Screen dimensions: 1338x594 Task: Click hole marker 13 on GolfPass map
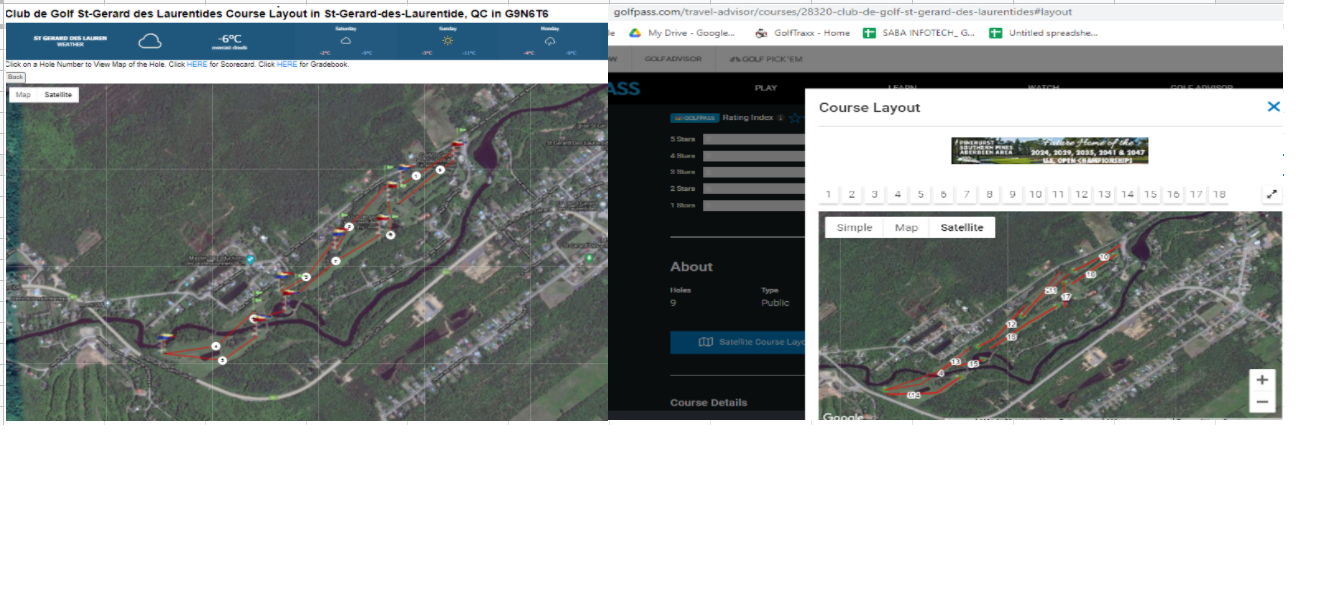coord(955,361)
